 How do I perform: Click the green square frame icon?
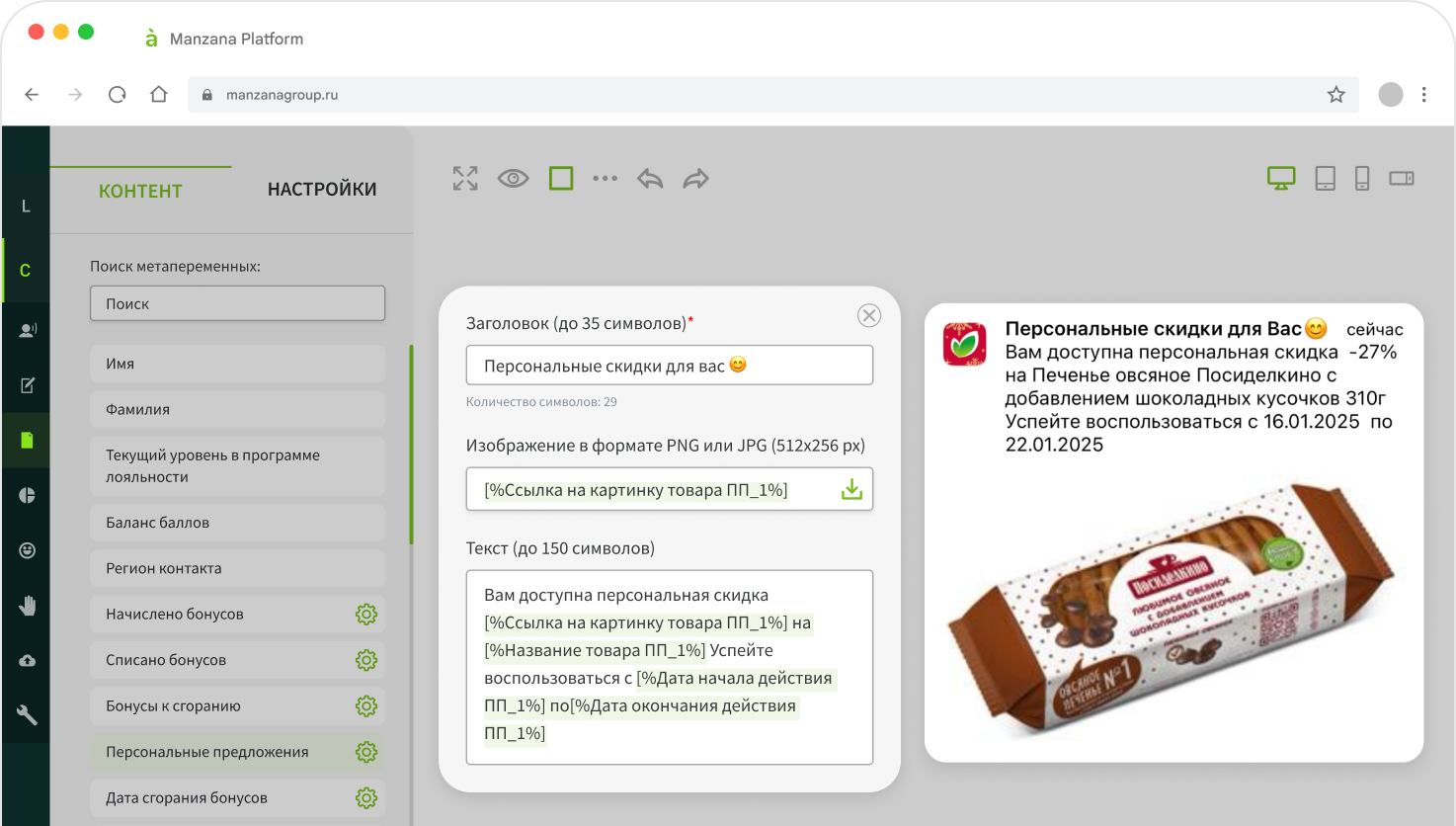[x=561, y=179]
